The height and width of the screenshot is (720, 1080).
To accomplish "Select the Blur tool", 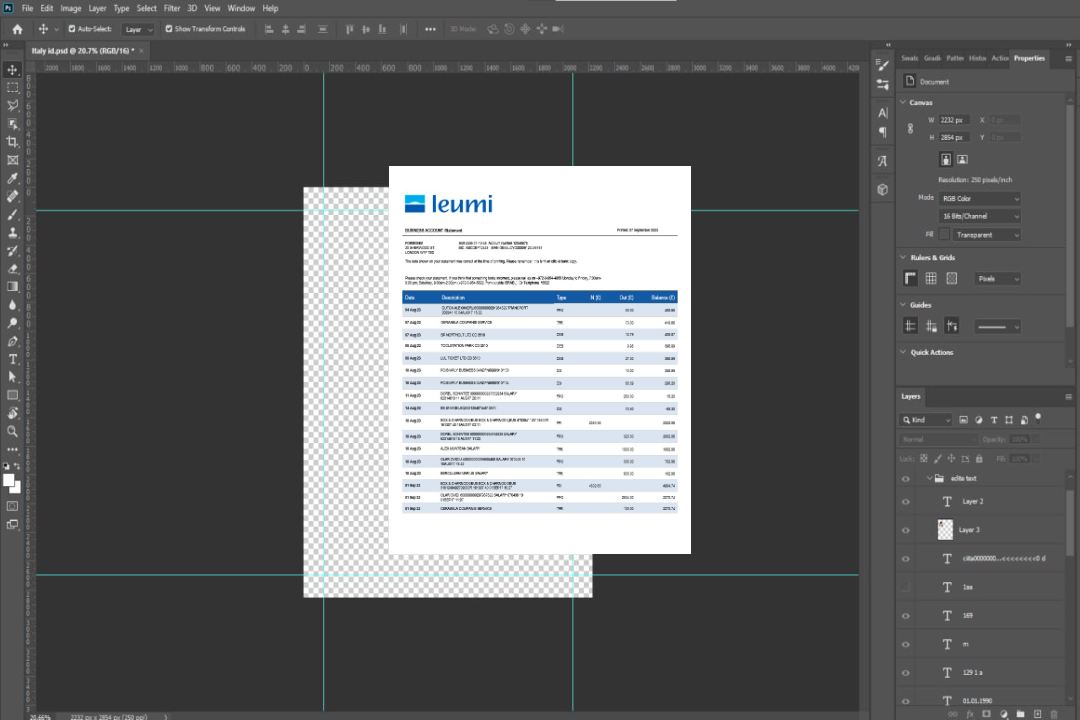I will pos(12,305).
